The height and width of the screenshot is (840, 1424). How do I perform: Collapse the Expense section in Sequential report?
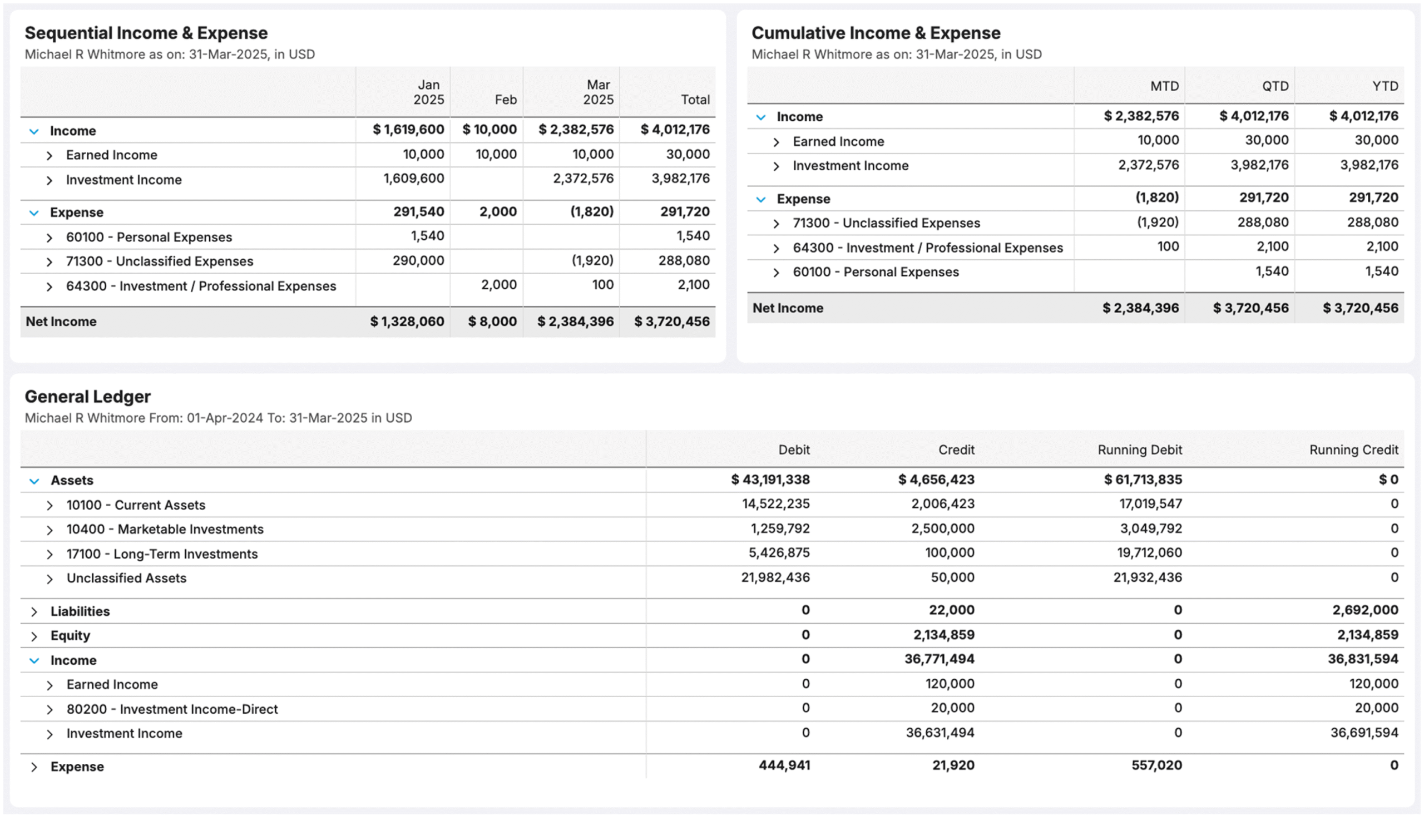pos(33,213)
